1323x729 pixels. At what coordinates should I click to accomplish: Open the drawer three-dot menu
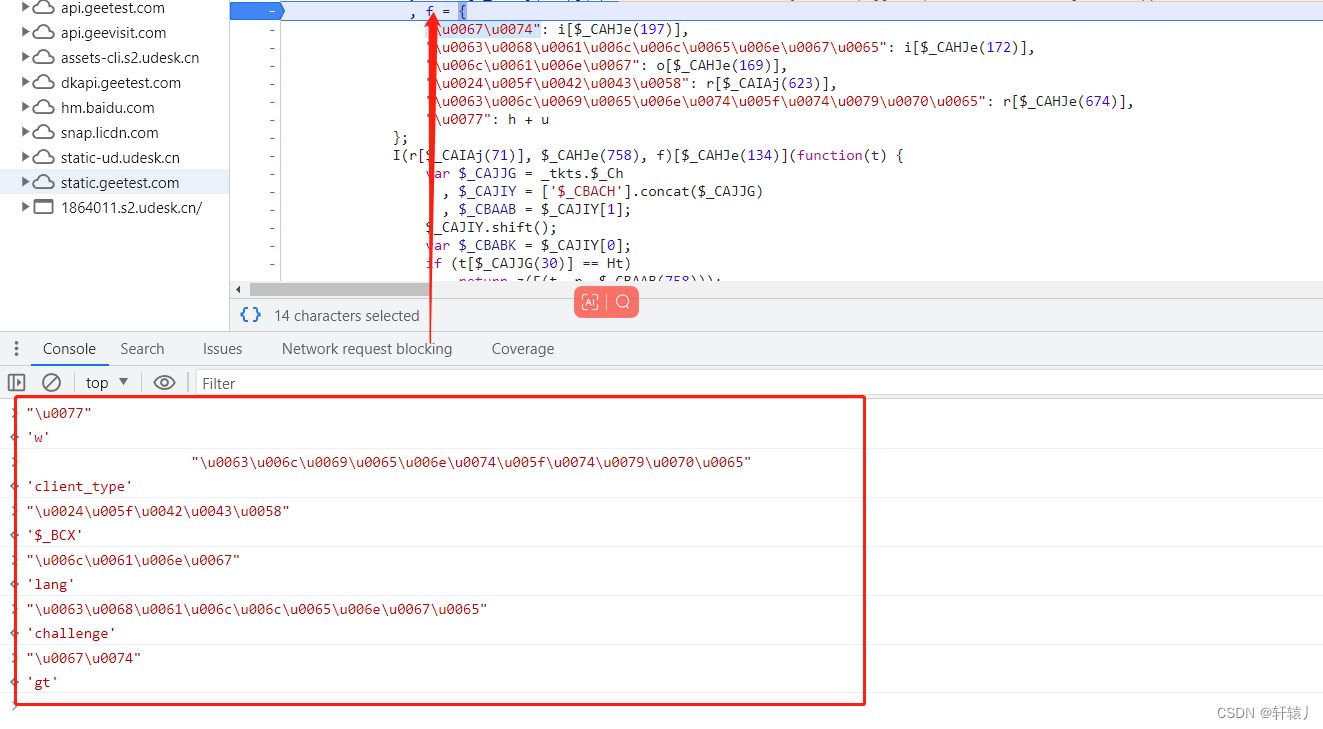pyautogui.click(x=16, y=349)
